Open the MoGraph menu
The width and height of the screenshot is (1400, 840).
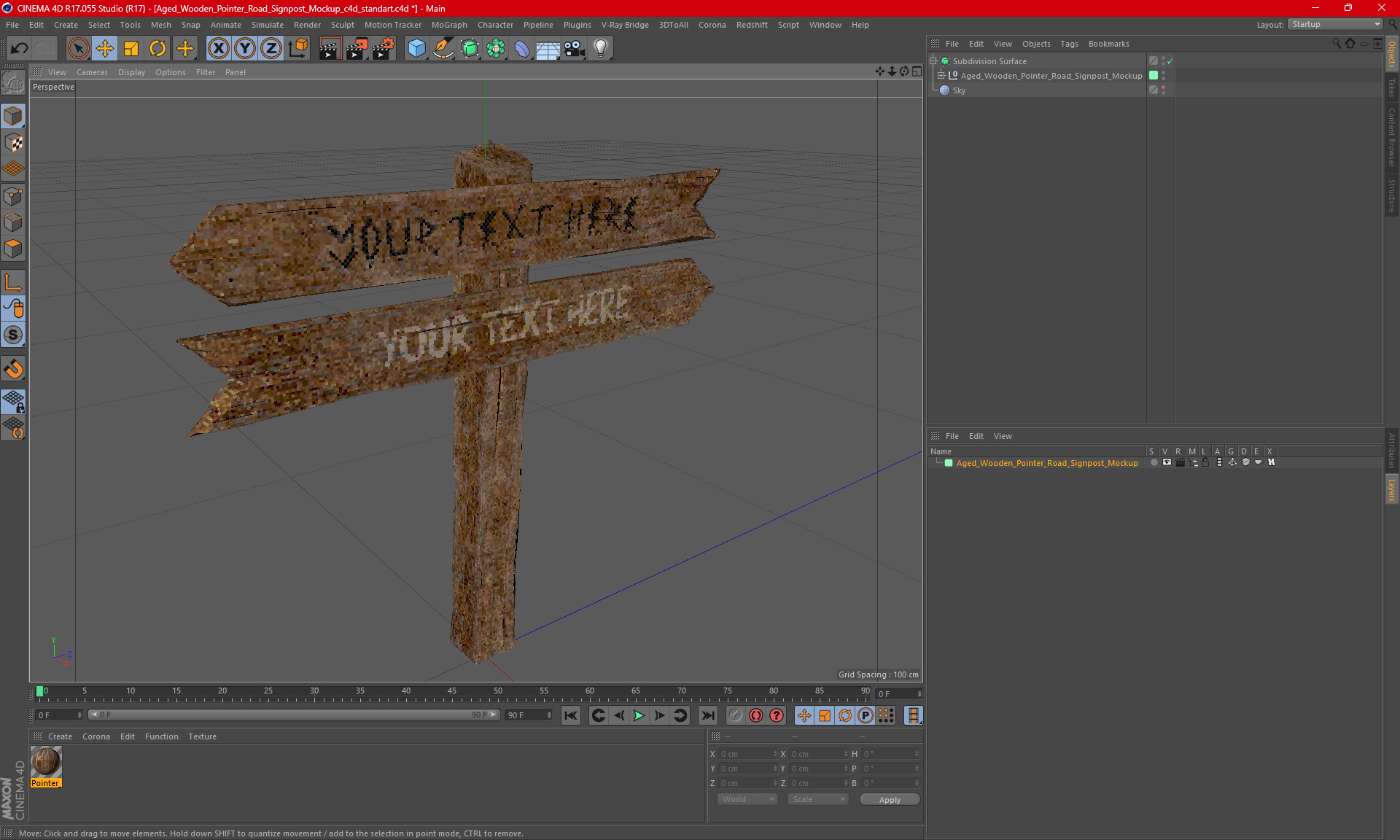[449, 25]
